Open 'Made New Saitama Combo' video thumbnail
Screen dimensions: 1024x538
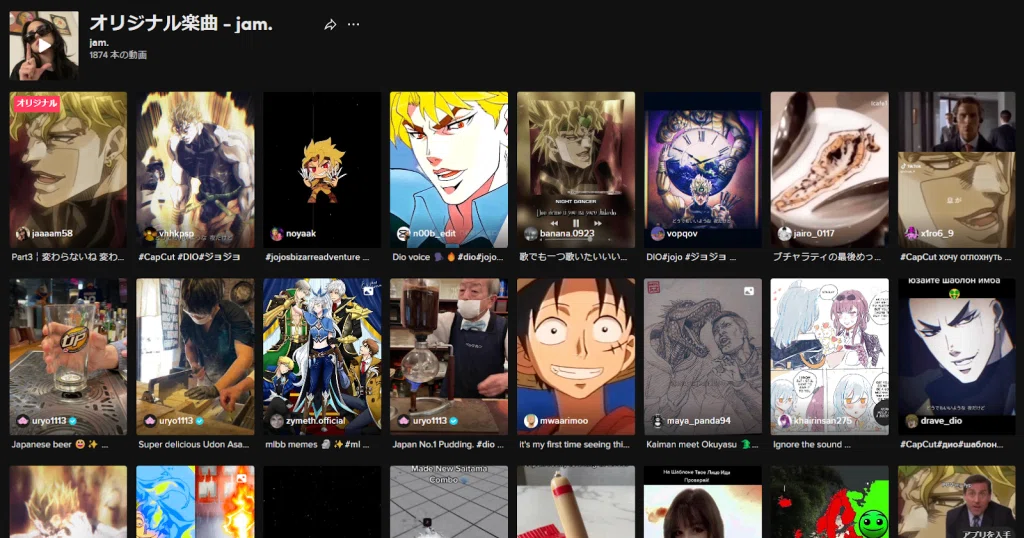449,501
